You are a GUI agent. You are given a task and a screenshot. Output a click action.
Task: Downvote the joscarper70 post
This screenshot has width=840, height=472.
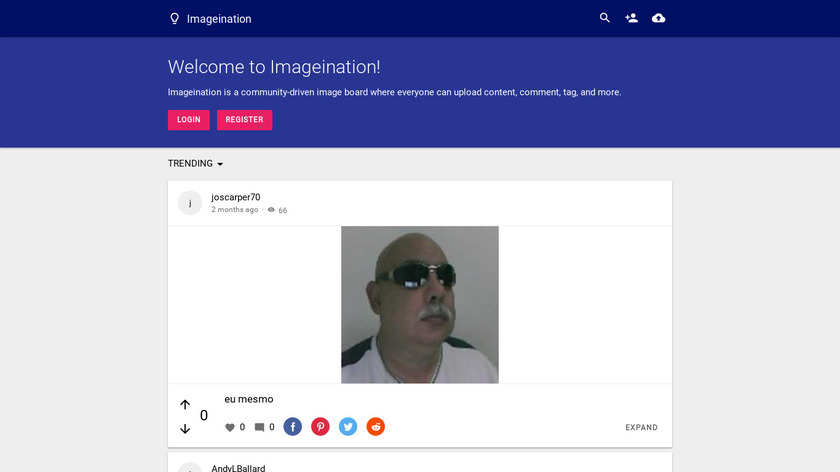point(185,429)
